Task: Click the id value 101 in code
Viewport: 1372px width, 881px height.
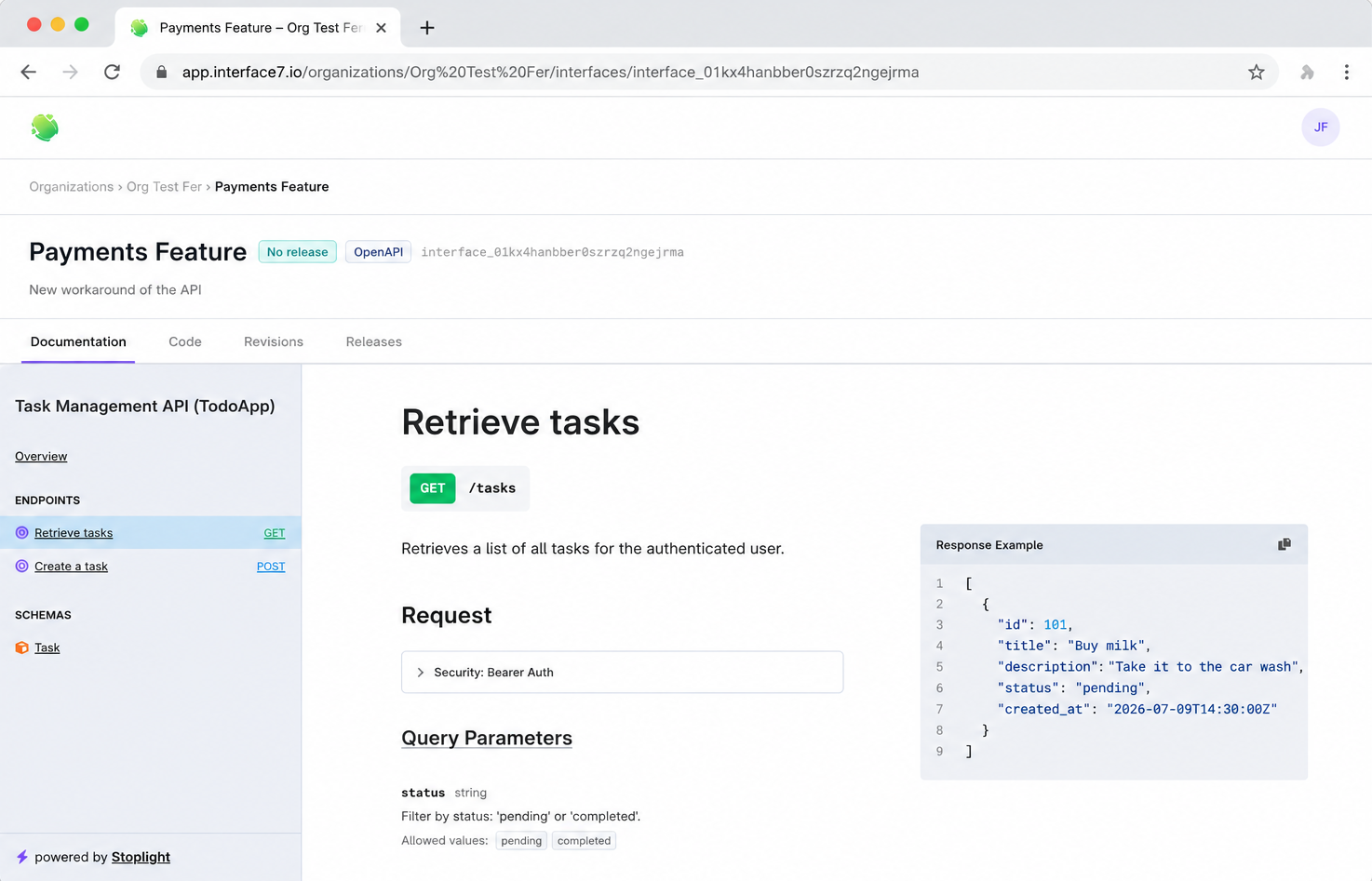Action: pos(1056,625)
